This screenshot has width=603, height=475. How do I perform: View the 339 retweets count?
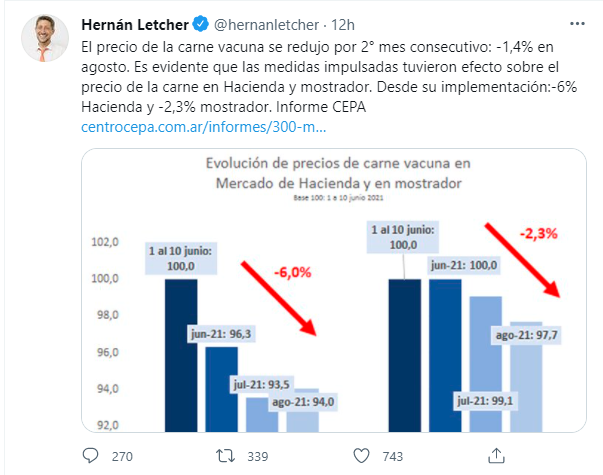[x=257, y=457]
